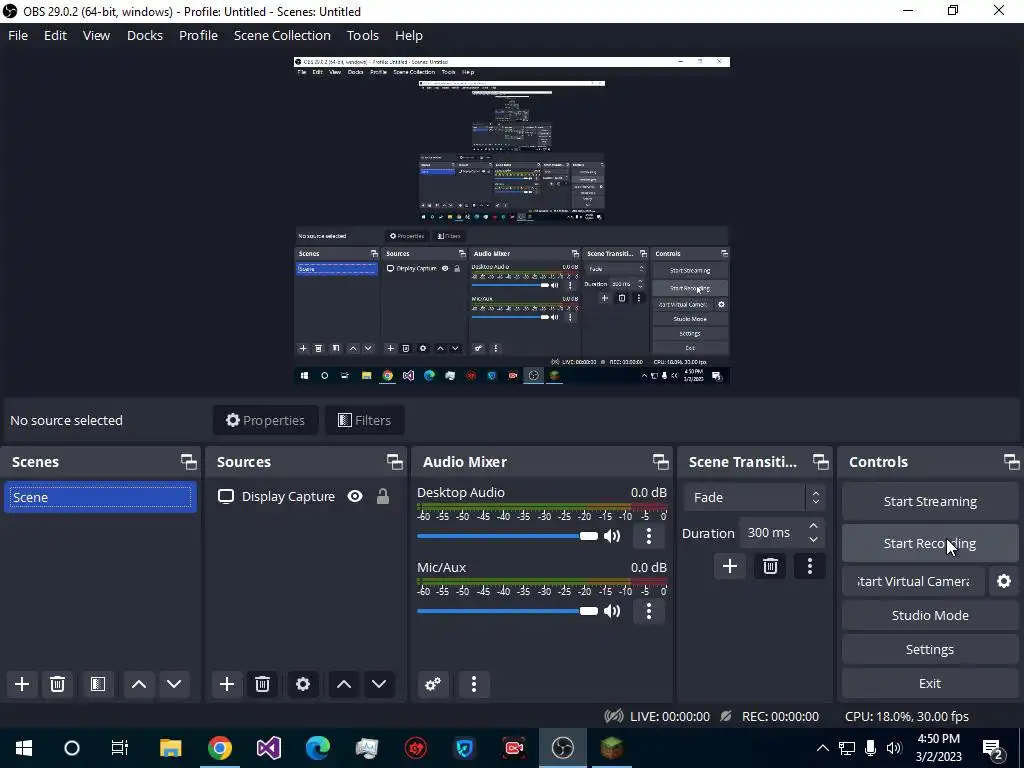This screenshot has height=768, width=1024.
Task: Open File Explorer from taskbar
Action: point(170,748)
